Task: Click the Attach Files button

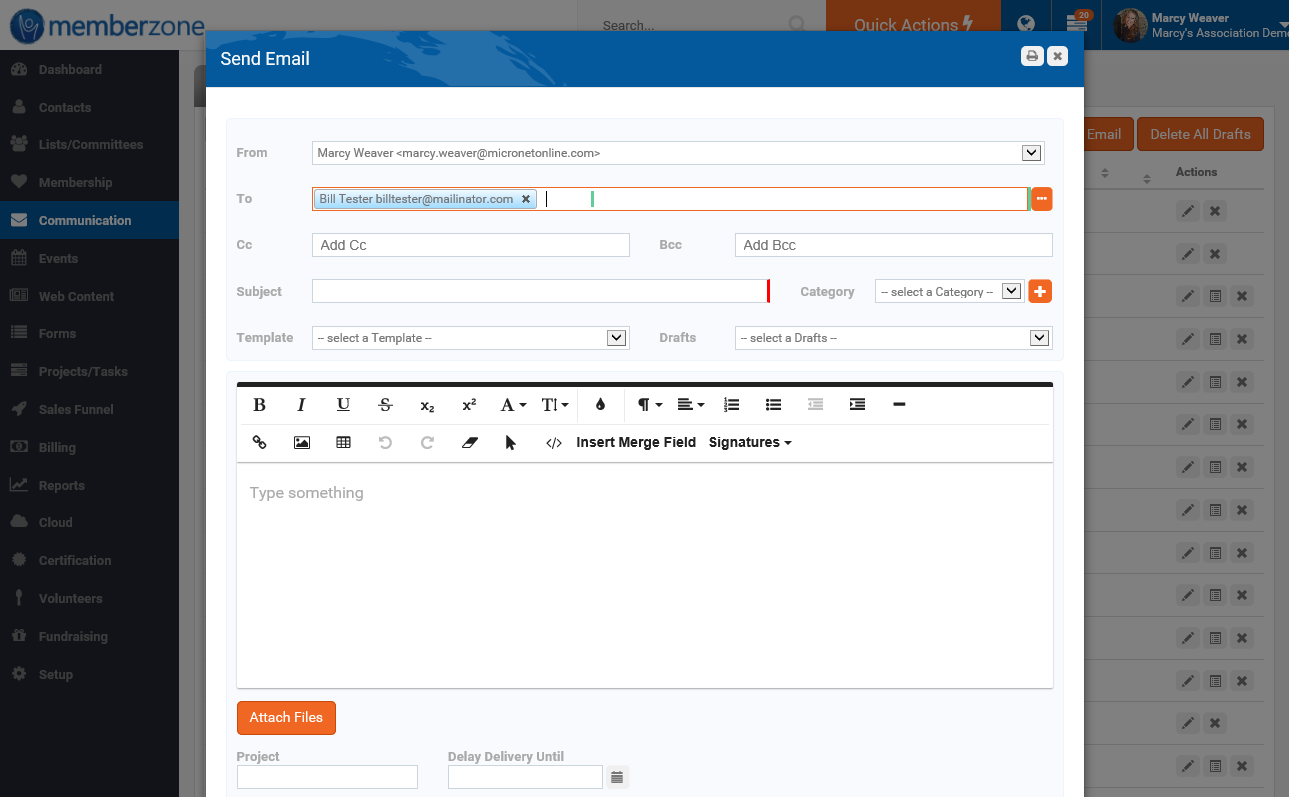Action: tap(286, 718)
